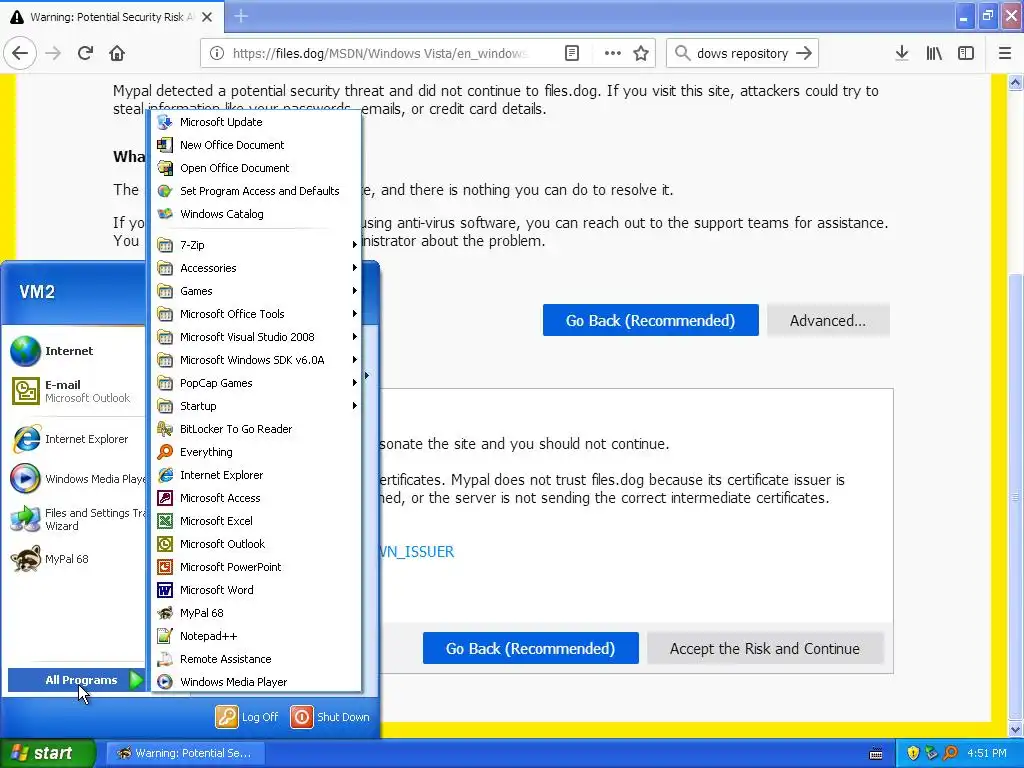Image resolution: width=1024 pixels, height=768 pixels.
Task: Open pinned E-mail Microsoft Outlook item
Action: point(76,391)
